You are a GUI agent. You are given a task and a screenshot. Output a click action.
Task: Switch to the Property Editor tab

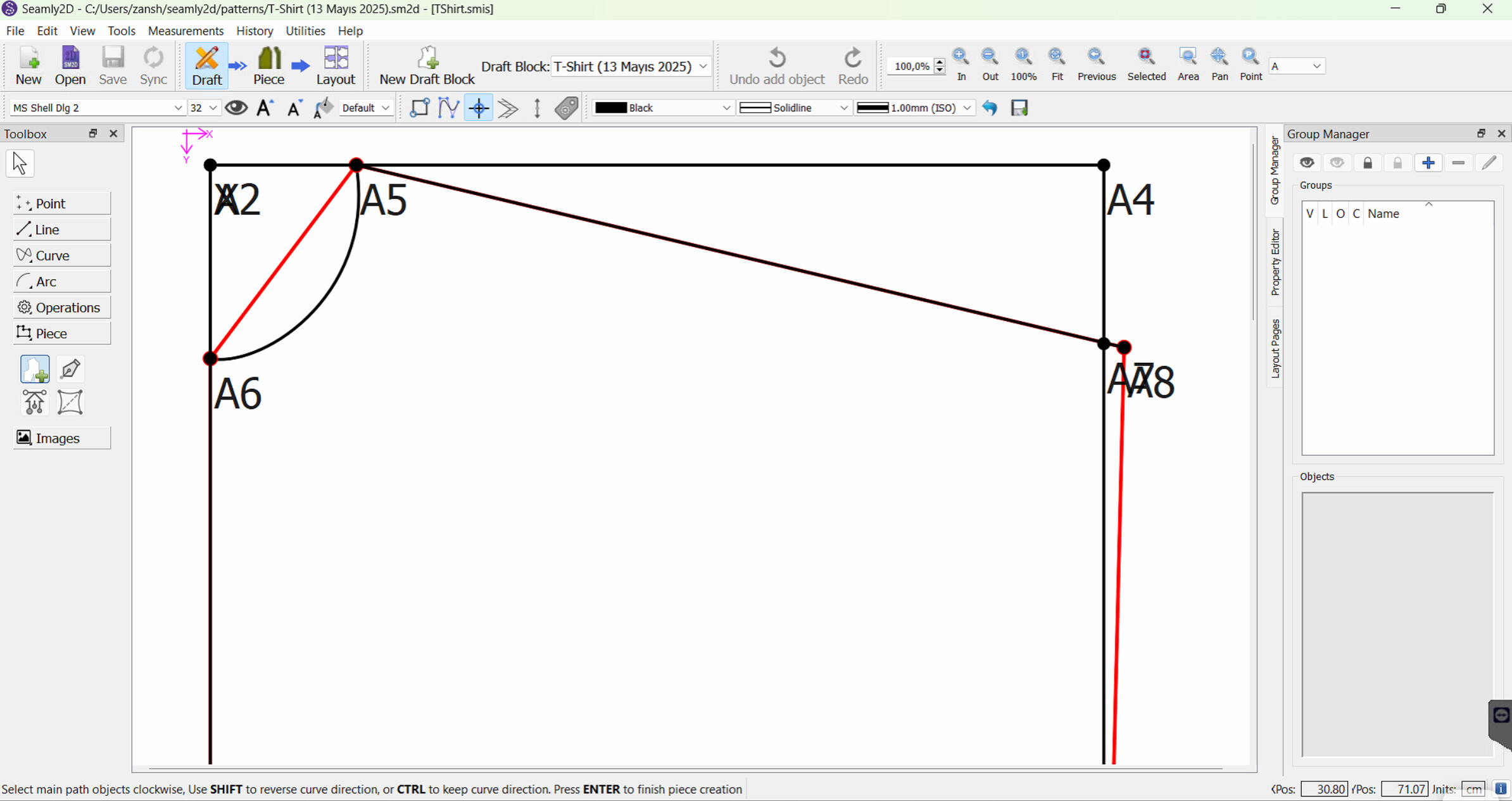point(1275,262)
